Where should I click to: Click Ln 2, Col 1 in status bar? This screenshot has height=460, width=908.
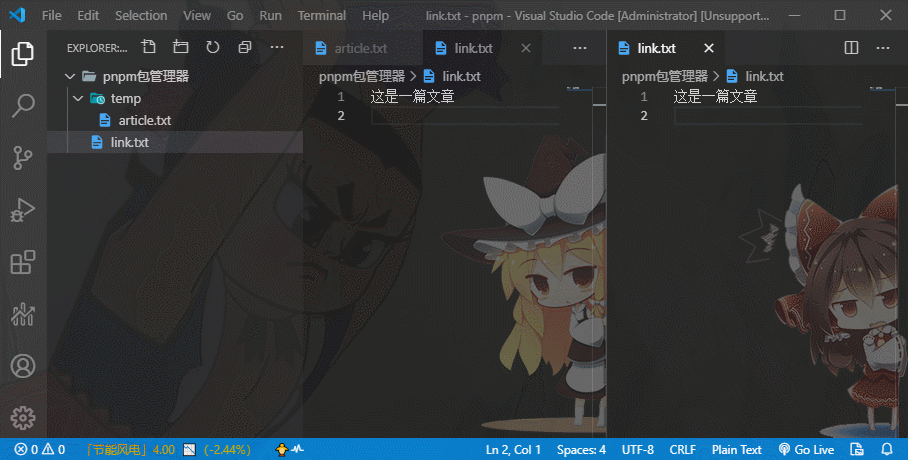pos(513,450)
